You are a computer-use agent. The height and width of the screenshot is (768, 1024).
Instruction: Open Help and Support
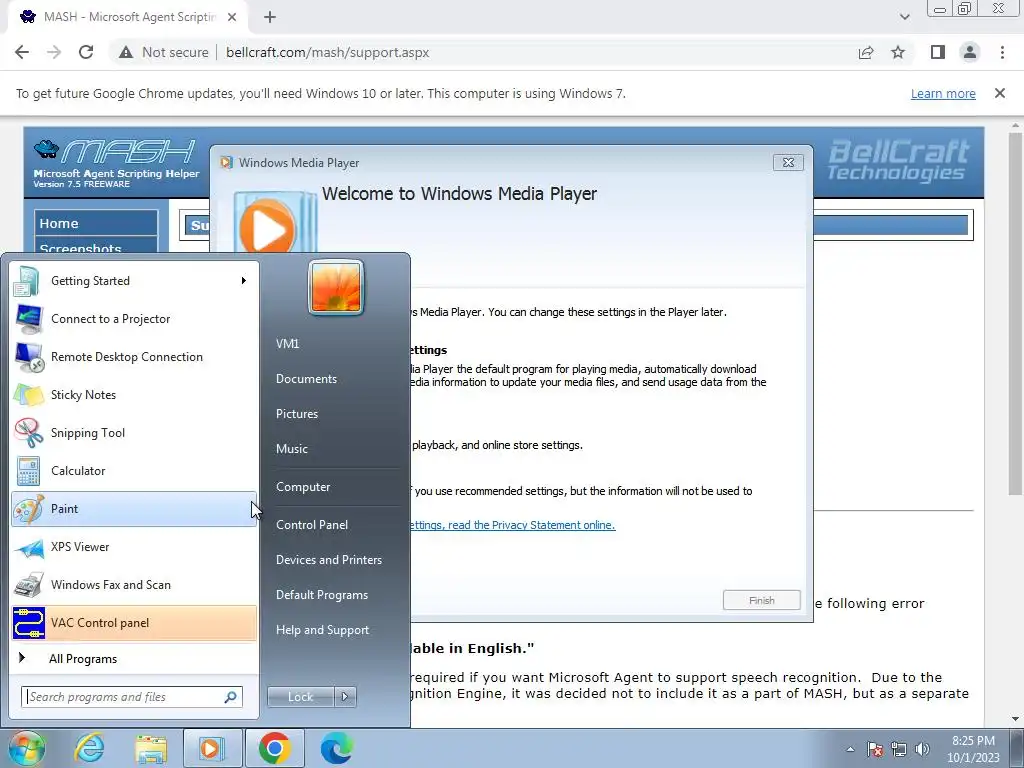322,630
